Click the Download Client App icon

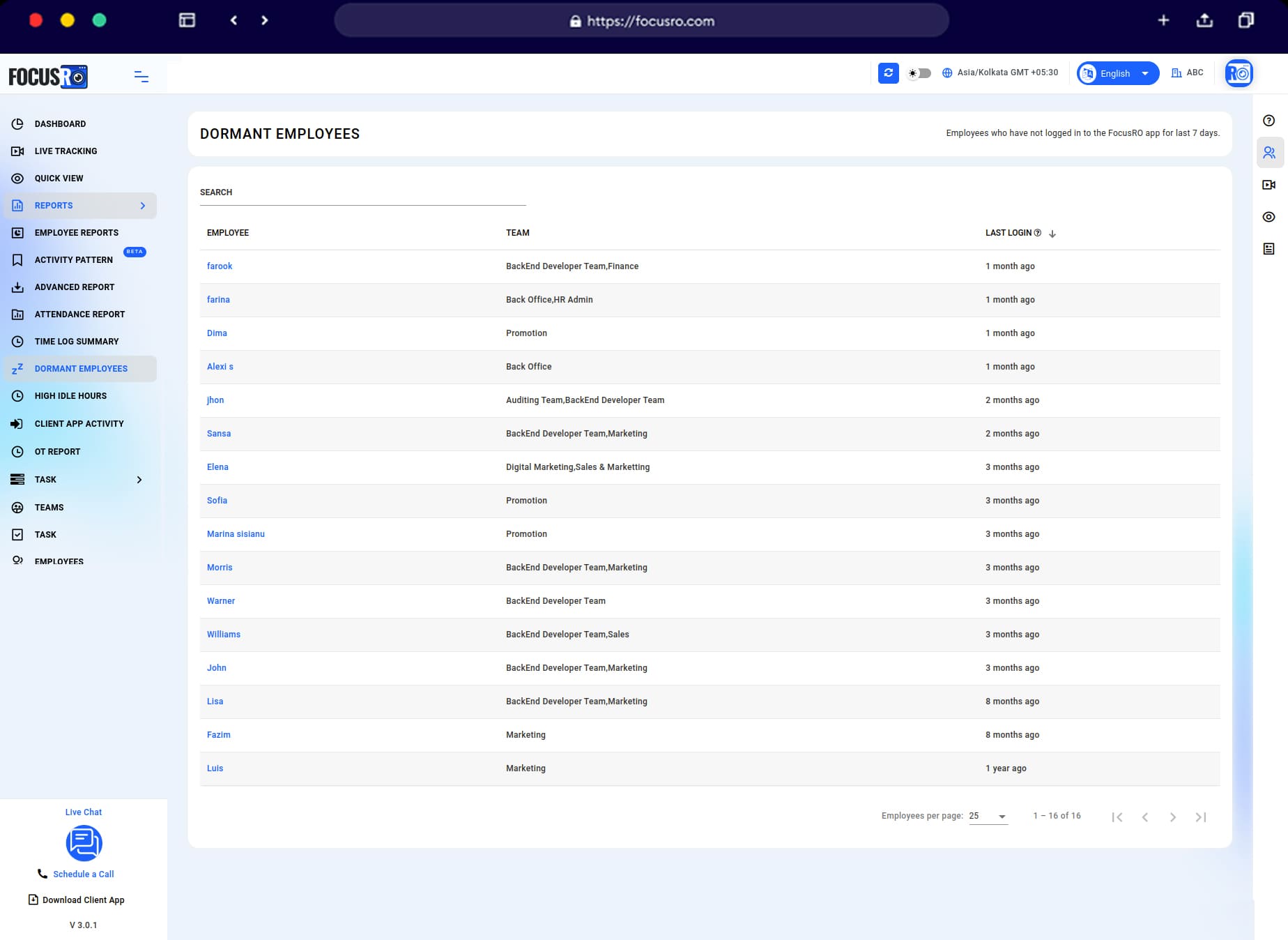point(33,900)
